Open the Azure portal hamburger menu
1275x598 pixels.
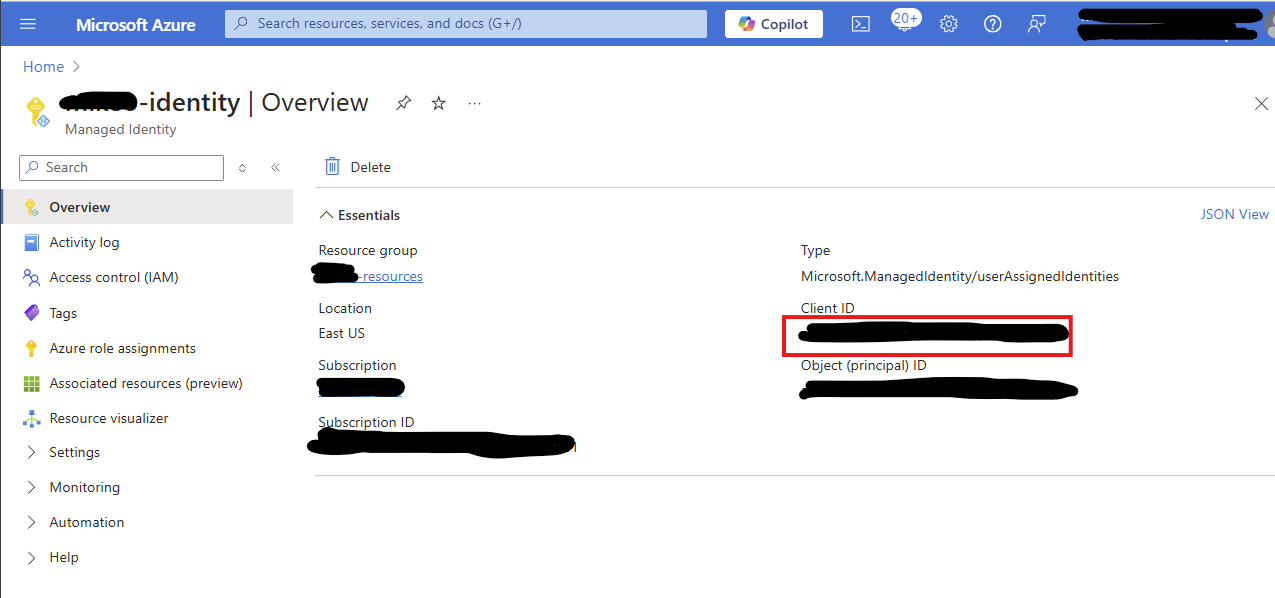tap(28, 24)
